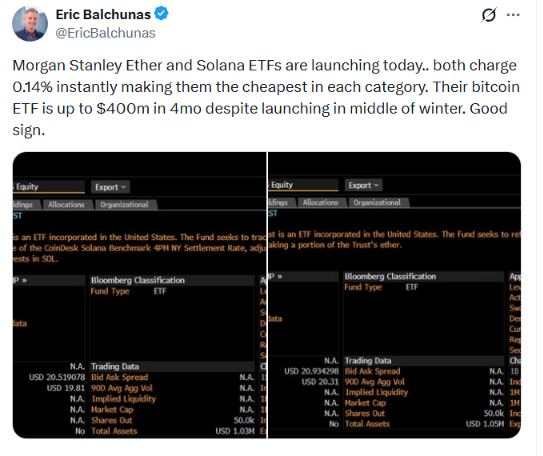Click the left Equity input field
Viewport: 543px width, 456px height.
tap(48, 187)
